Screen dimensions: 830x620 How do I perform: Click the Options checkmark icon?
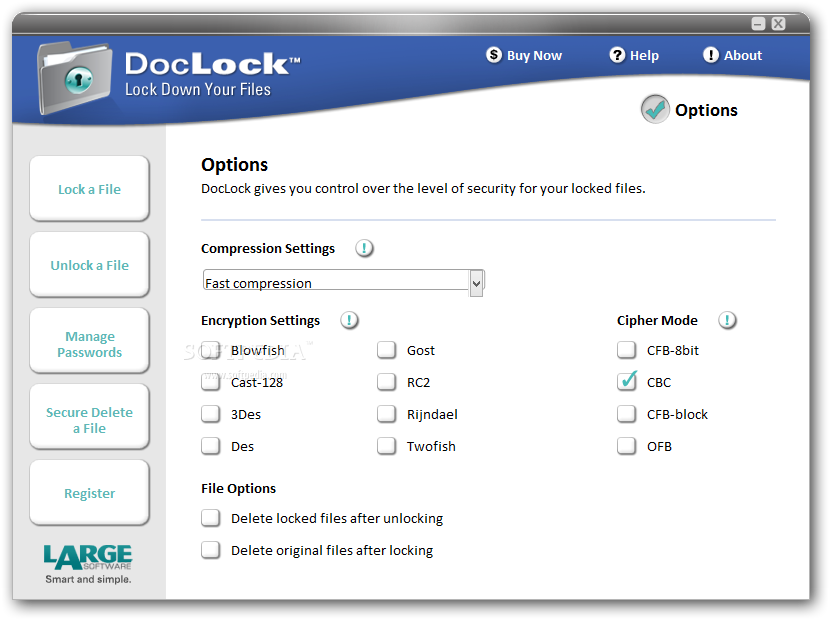pos(655,109)
